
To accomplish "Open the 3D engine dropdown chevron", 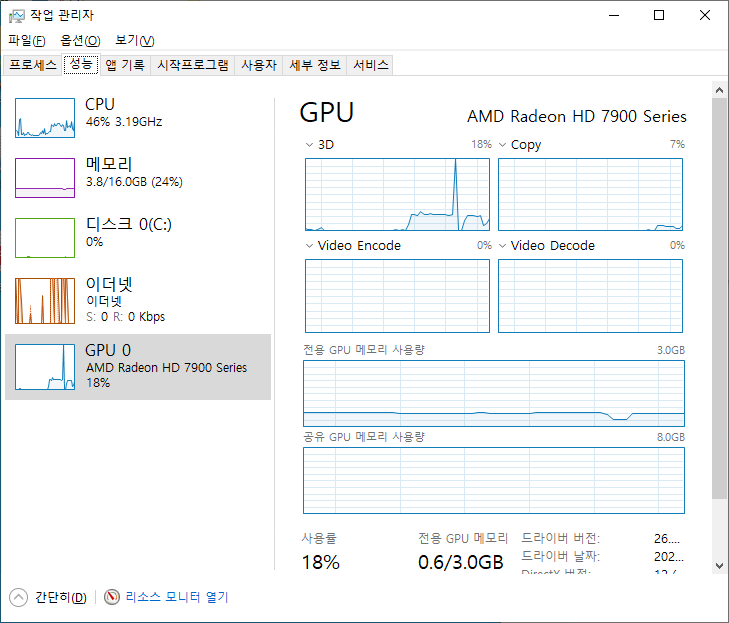I will point(309,145).
